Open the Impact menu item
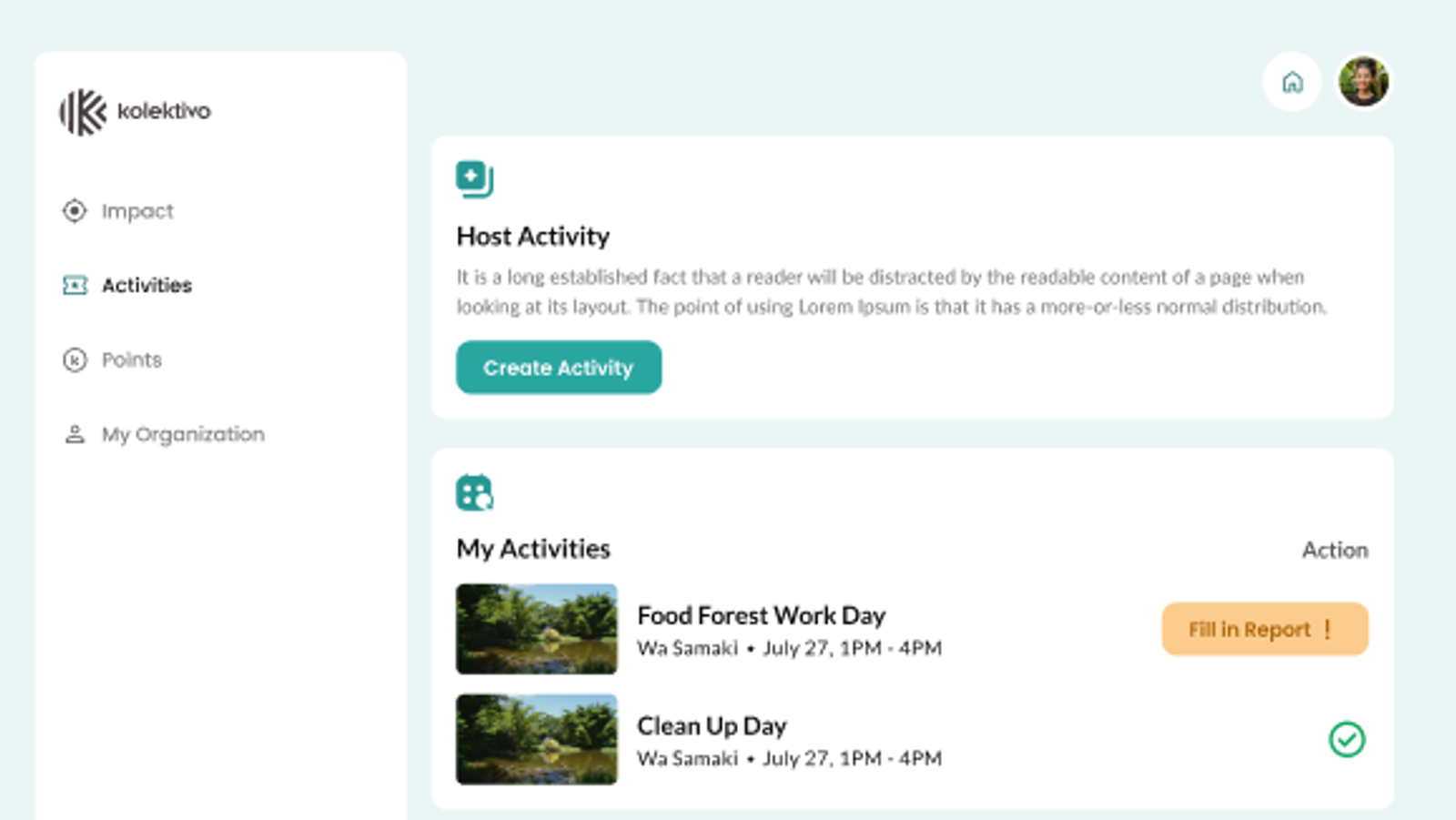The image size is (1456, 820). point(137,211)
